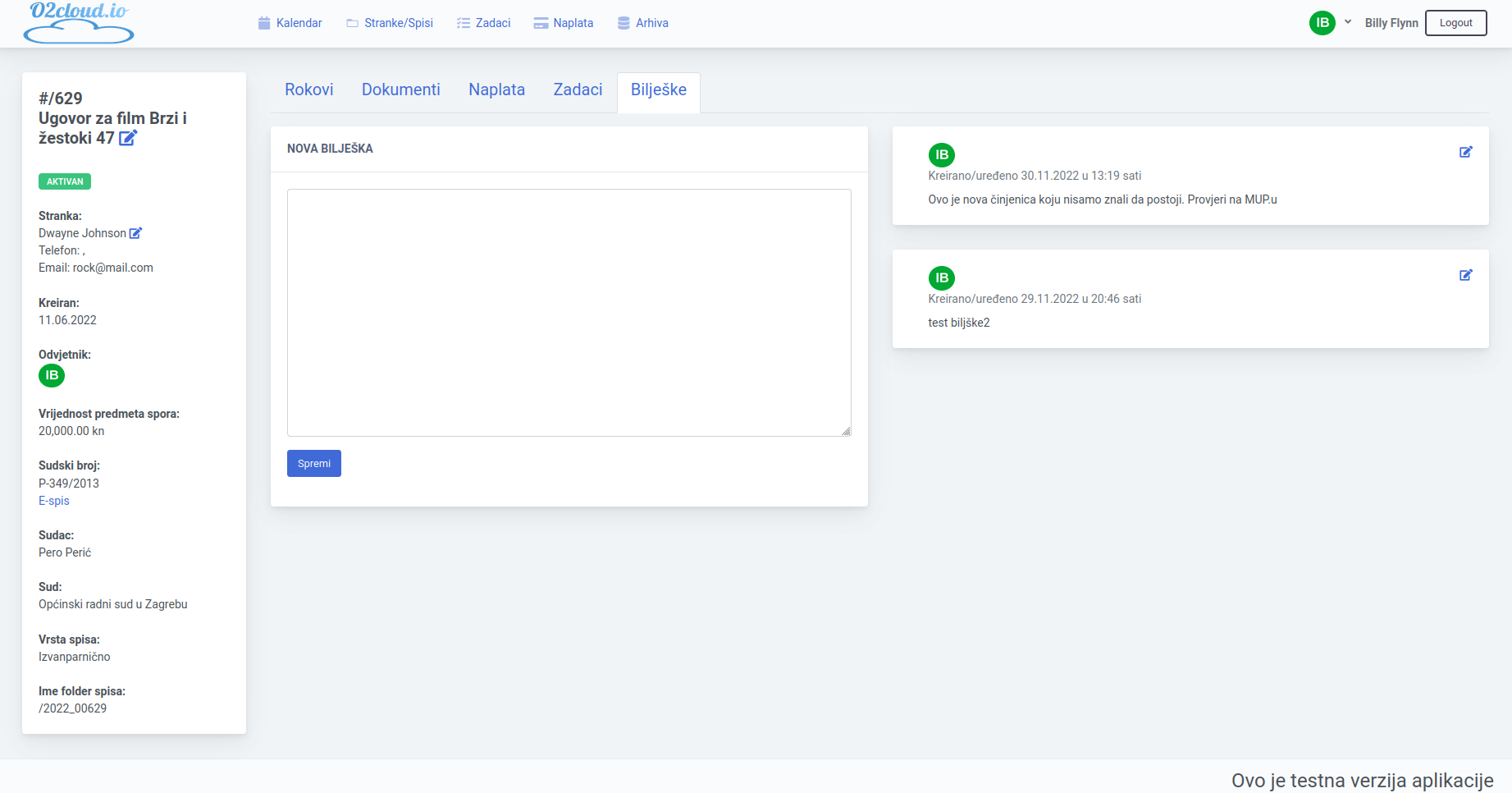Open the Arhiva section

[x=643, y=23]
